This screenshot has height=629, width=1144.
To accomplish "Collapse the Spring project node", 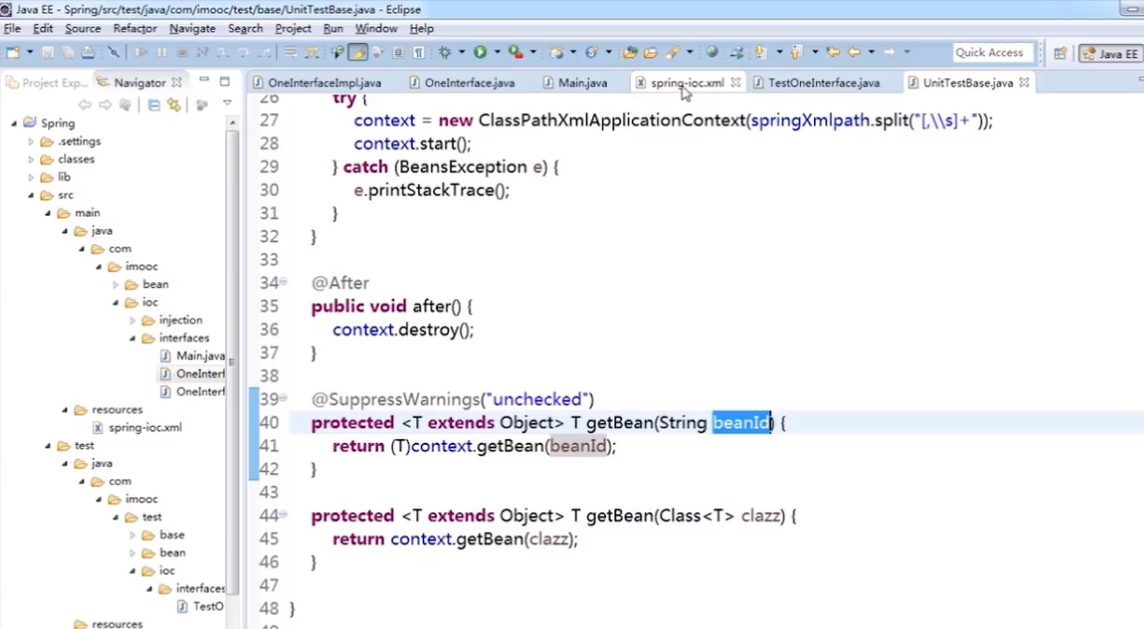I will (14, 123).
